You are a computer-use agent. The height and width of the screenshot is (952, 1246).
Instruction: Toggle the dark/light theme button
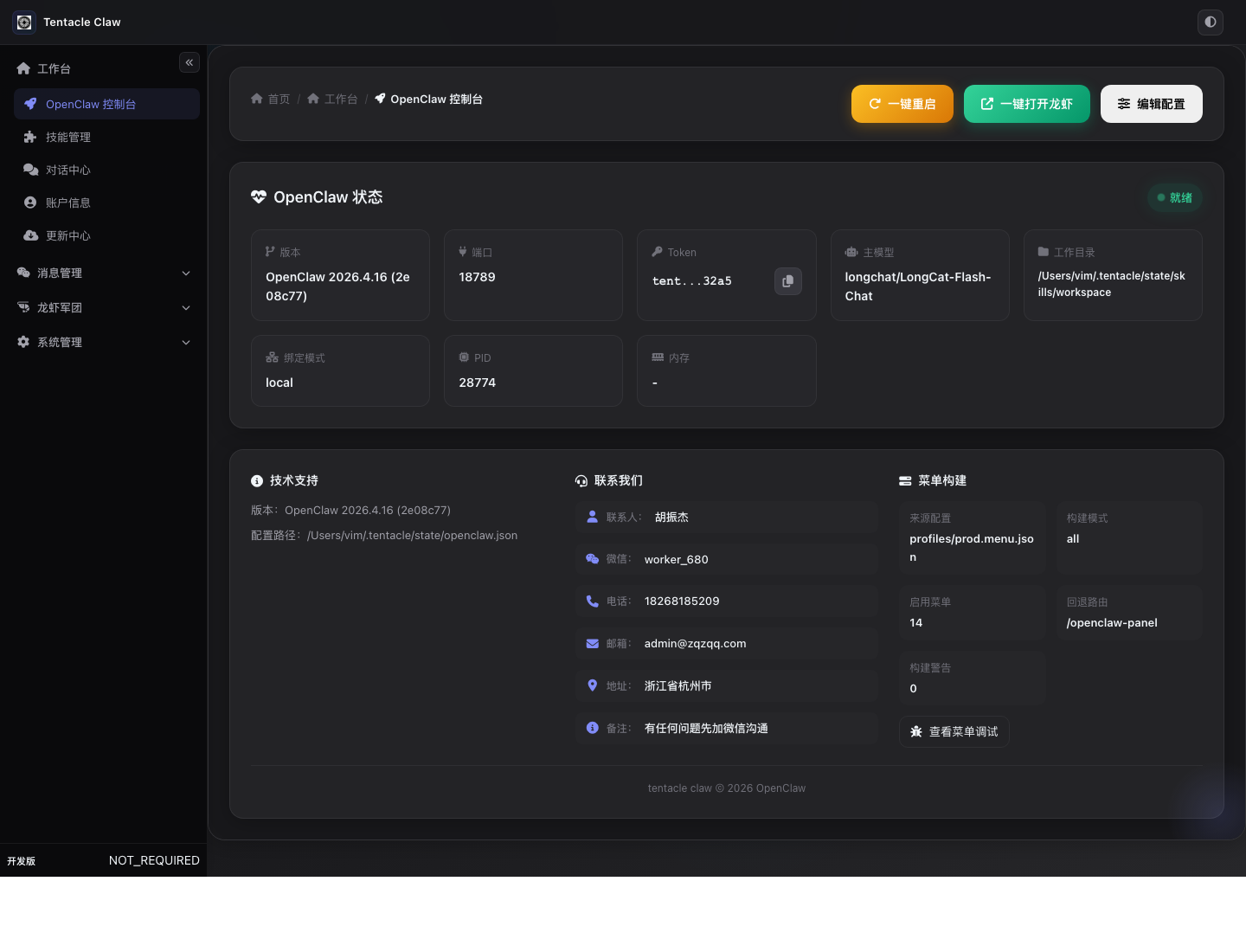pyautogui.click(x=1211, y=23)
